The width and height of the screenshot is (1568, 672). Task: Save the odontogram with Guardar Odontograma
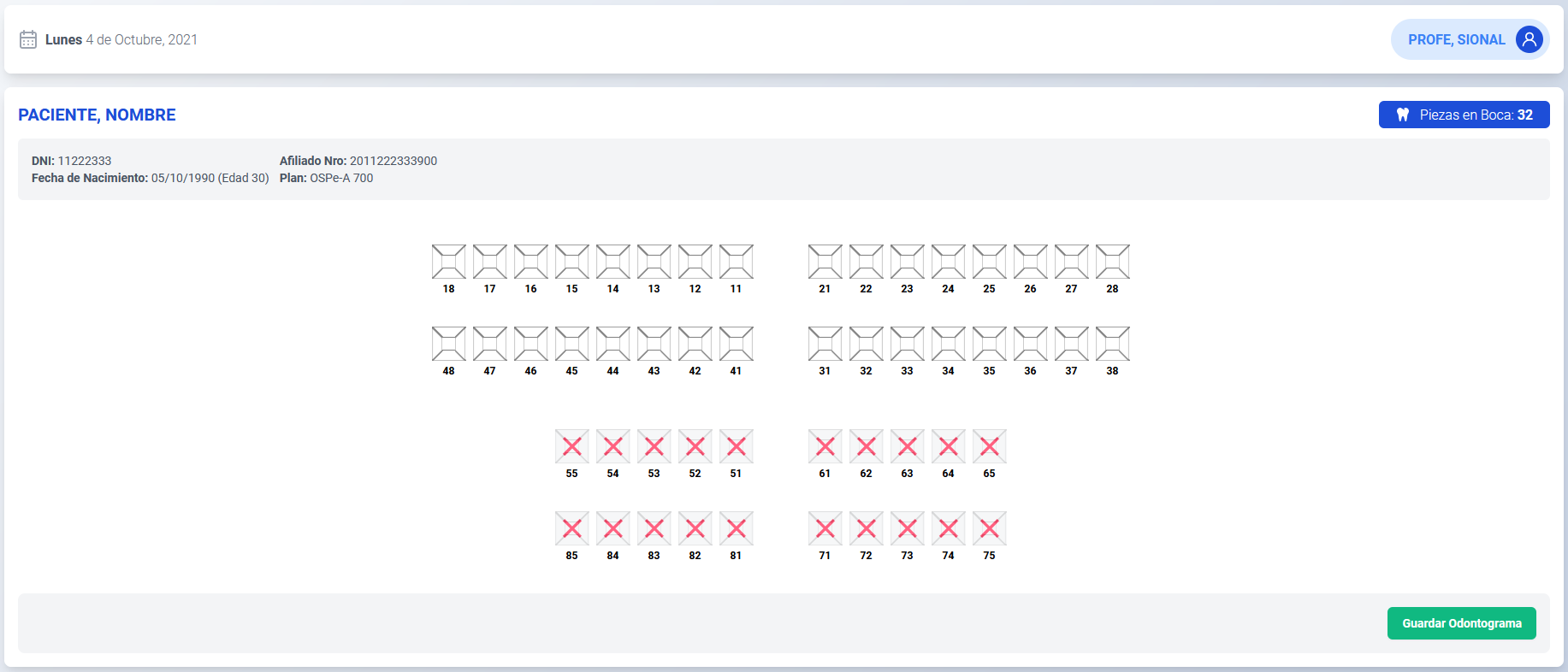[x=1461, y=623]
